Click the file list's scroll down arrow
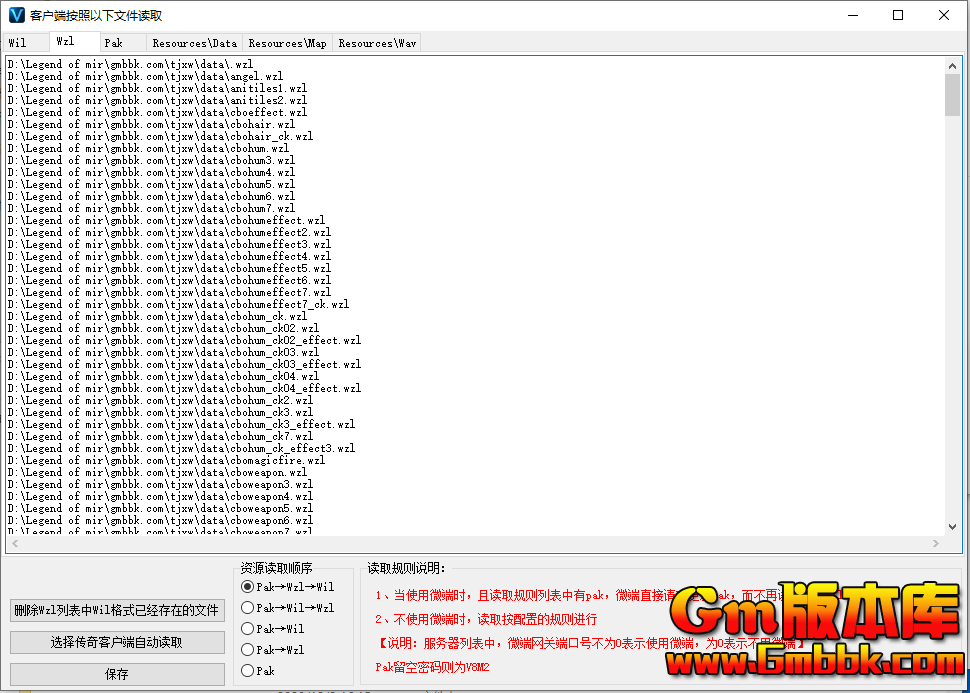This screenshot has height=693, width=970. pyautogui.click(x=951, y=526)
